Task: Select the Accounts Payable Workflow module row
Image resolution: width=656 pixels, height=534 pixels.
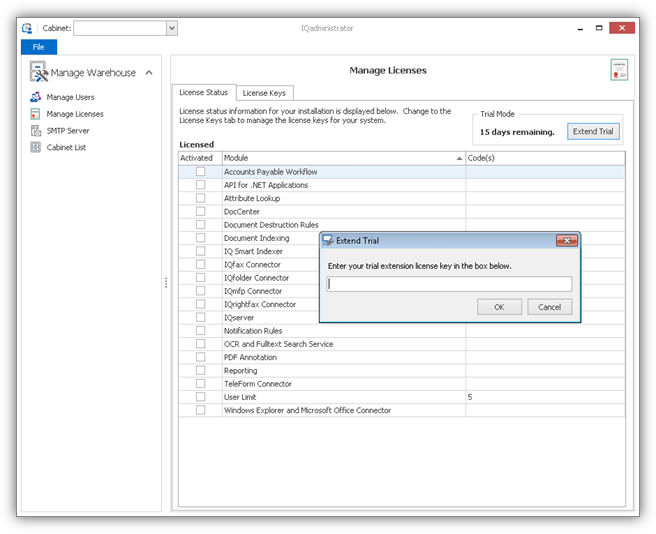Action: (x=402, y=172)
